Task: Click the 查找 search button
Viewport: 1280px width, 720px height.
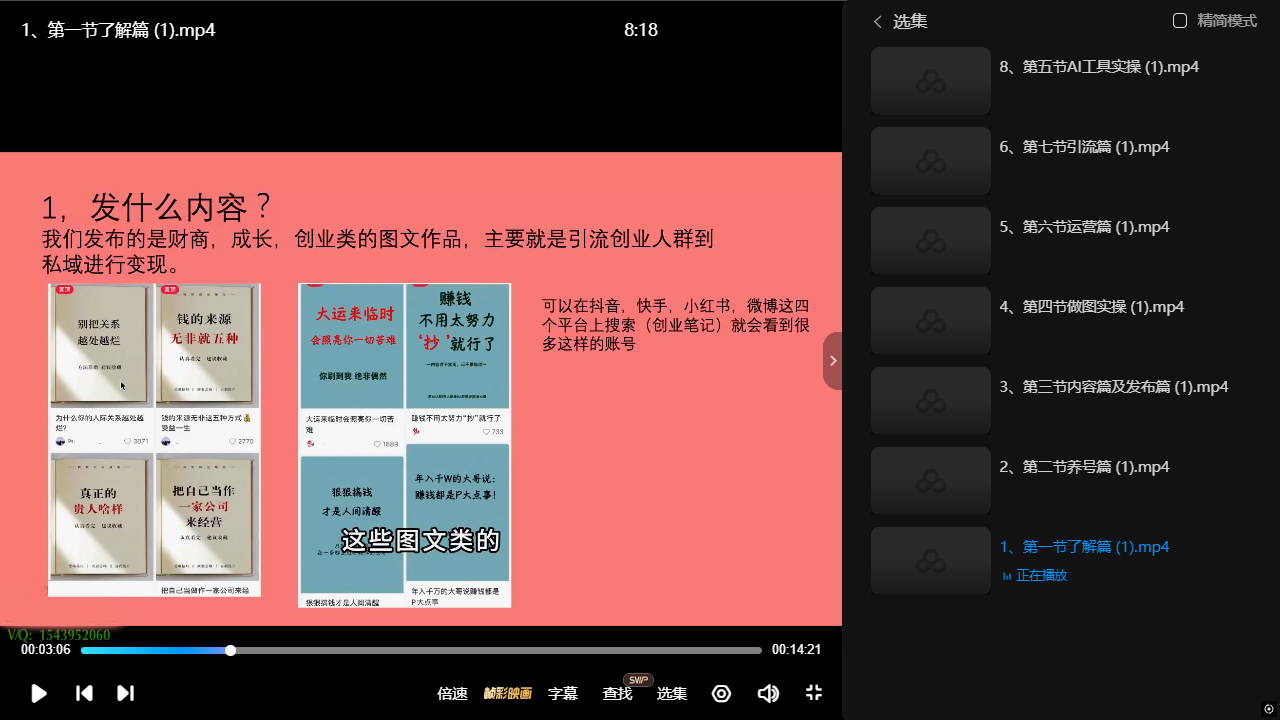Action: pos(617,693)
